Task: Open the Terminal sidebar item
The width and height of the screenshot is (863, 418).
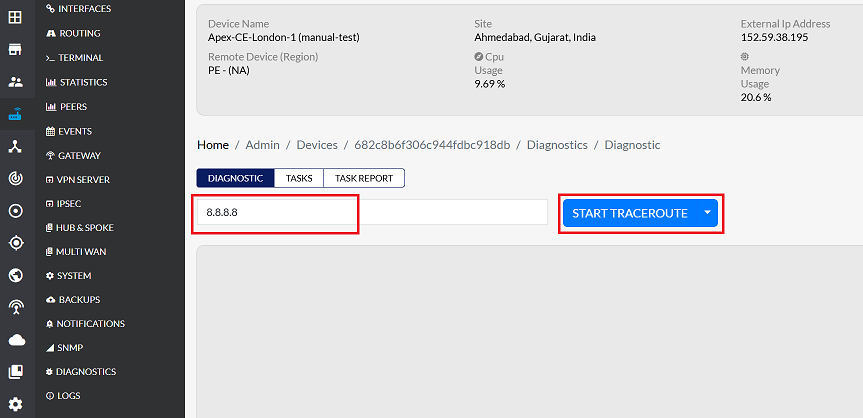Action: (x=80, y=58)
